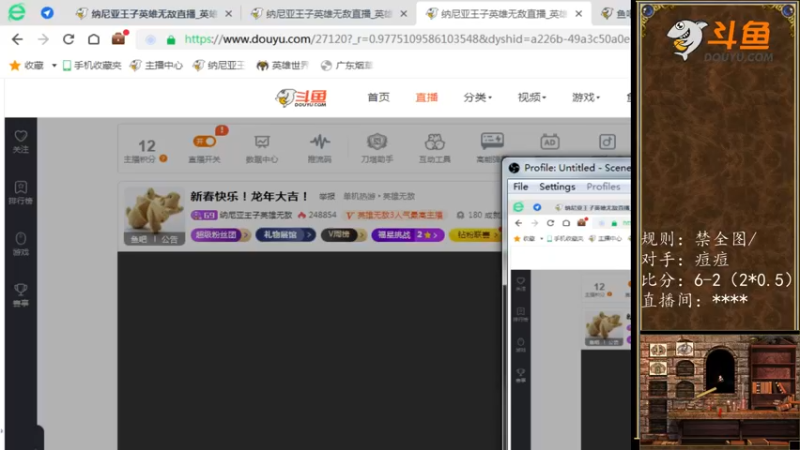800x450 pixels.
Task: Open the 首页 navigation item
Action: pyautogui.click(x=379, y=97)
